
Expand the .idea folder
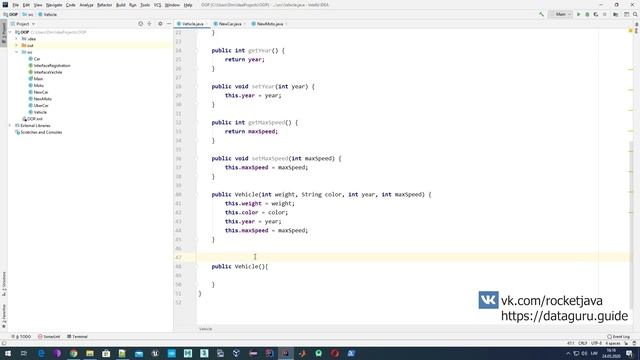point(17,39)
